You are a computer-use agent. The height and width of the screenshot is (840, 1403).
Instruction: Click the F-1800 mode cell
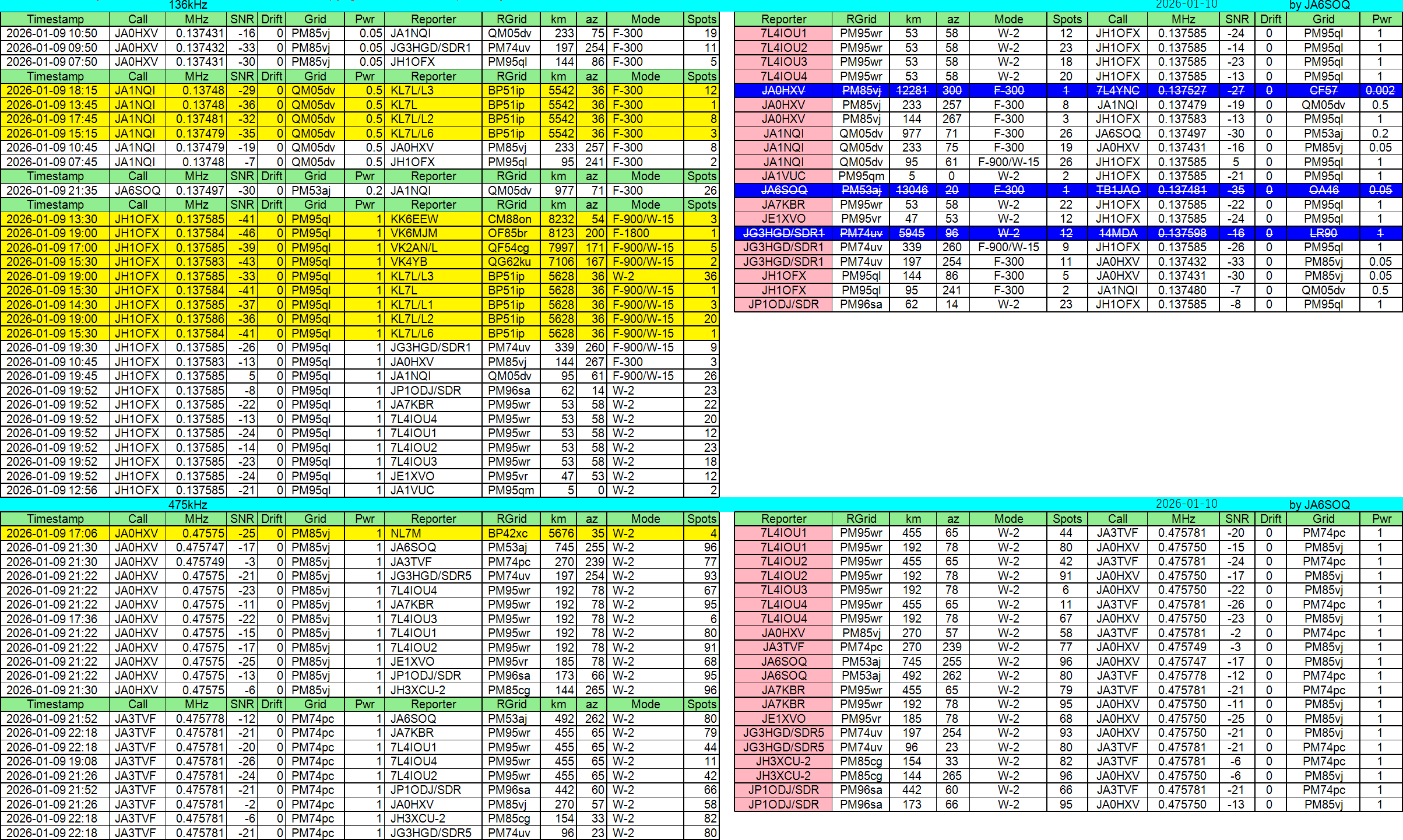(x=631, y=233)
